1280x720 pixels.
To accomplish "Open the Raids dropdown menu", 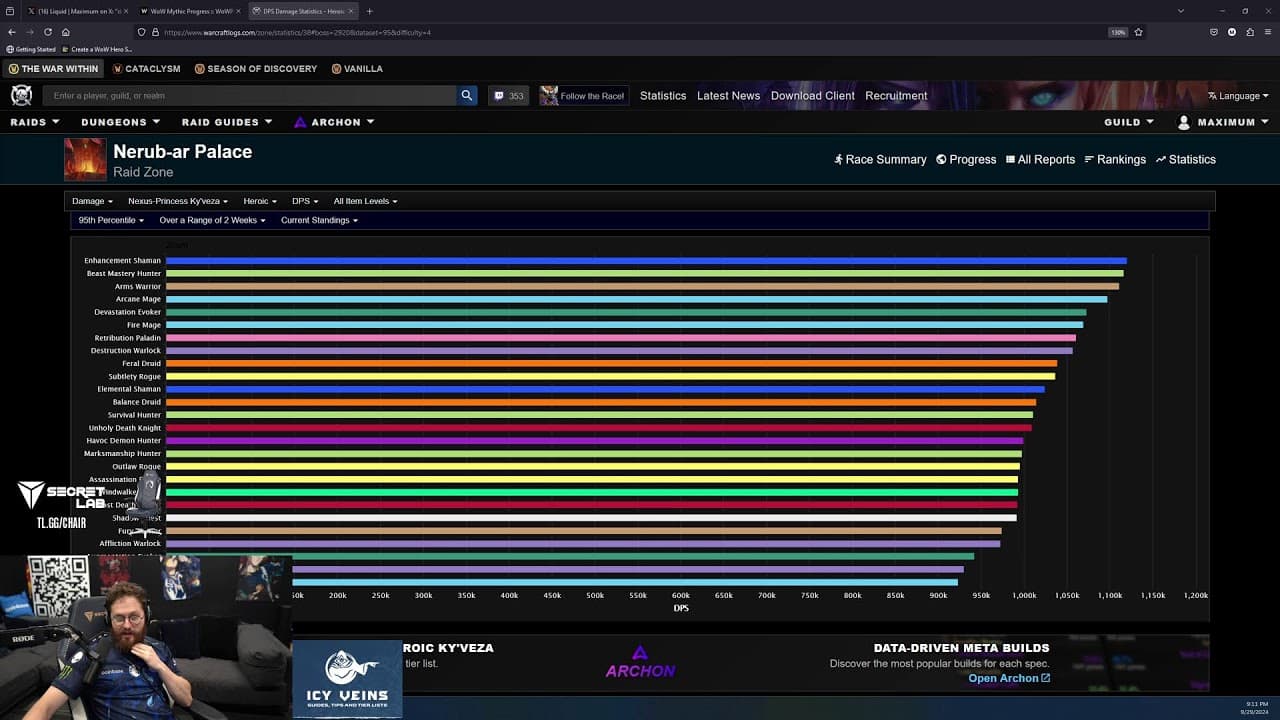I will click(35, 122).
